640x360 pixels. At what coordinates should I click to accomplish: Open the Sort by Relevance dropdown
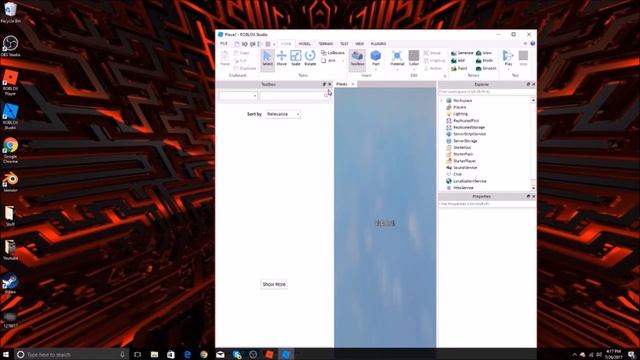(x=283, y=114)
